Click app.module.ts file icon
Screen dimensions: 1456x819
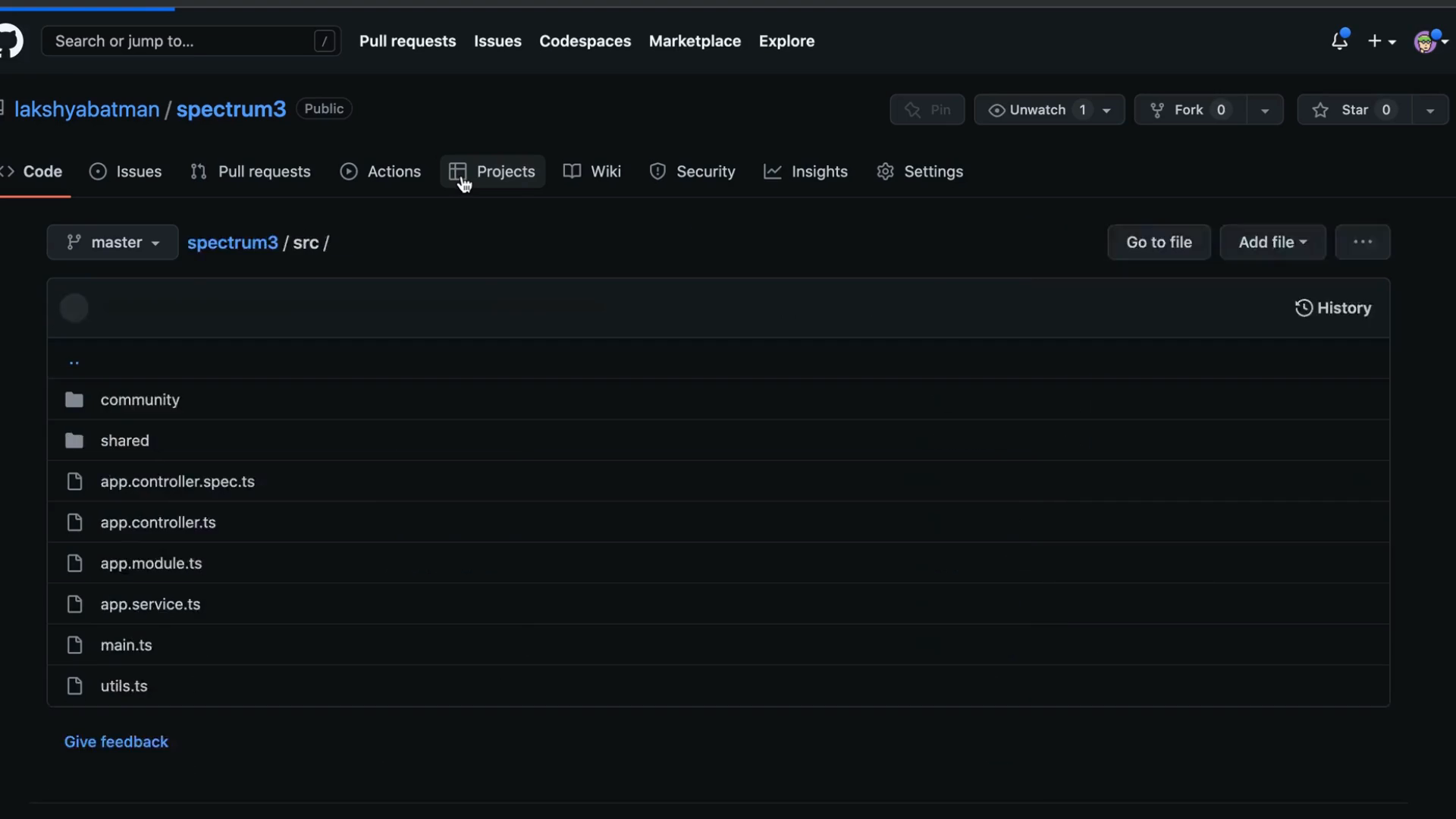click(74, 563)
